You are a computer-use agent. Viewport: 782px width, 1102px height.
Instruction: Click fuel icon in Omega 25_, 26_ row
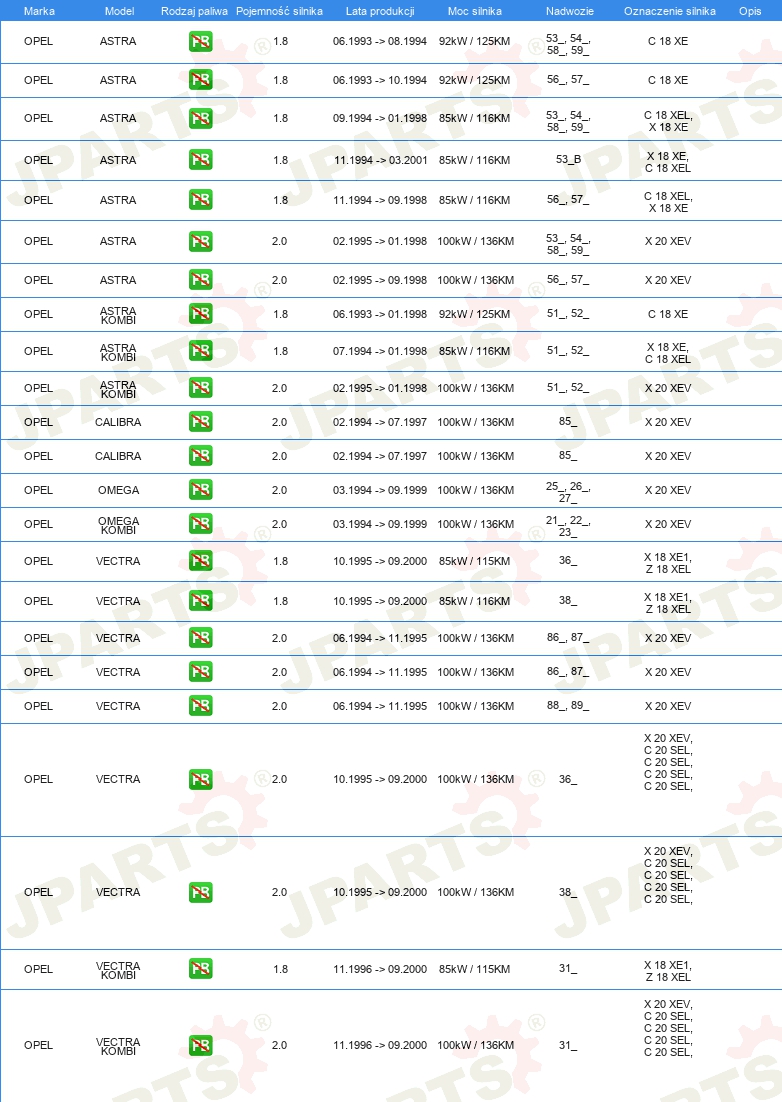200,490
